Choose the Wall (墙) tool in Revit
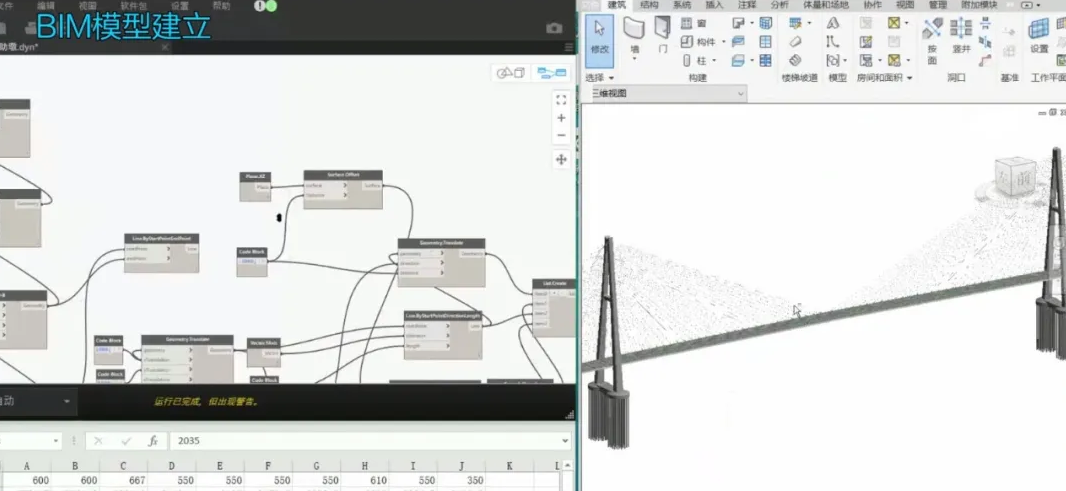This screenshot has width=1066, height=491. (x=634, y=36)
